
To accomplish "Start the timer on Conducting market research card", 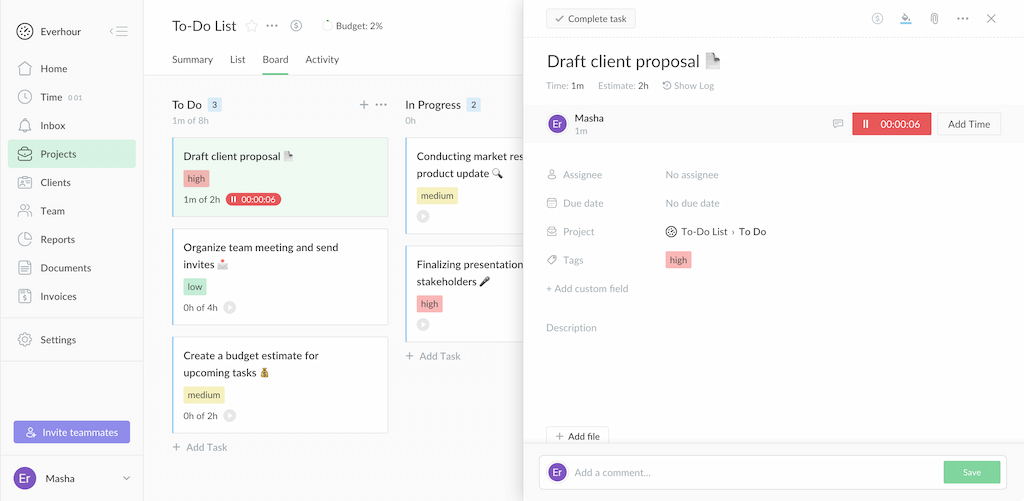I will click(423, 216).
